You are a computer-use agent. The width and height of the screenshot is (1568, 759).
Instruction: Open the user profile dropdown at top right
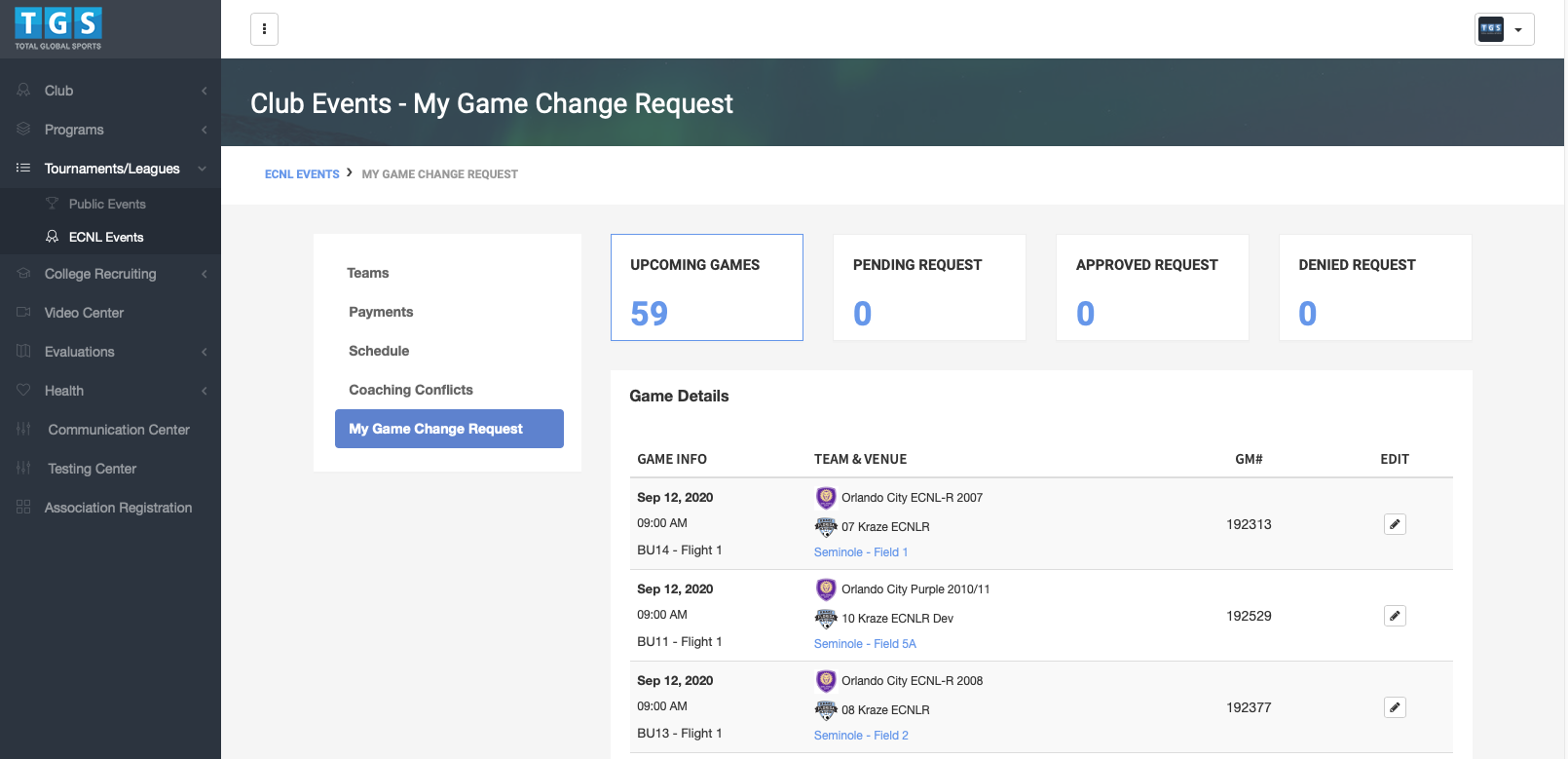[1504, 29]
